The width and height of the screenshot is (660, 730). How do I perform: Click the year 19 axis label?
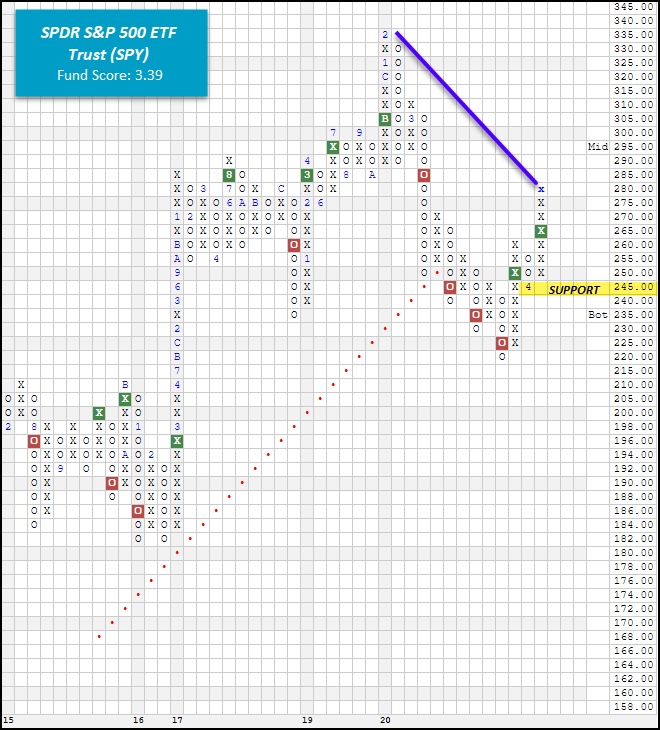pos(307,720)
